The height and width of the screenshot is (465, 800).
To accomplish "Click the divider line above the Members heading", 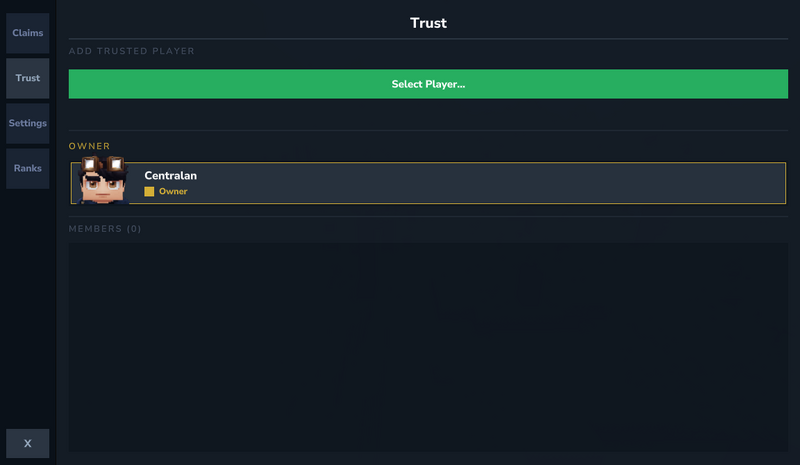I will point(428,216).
